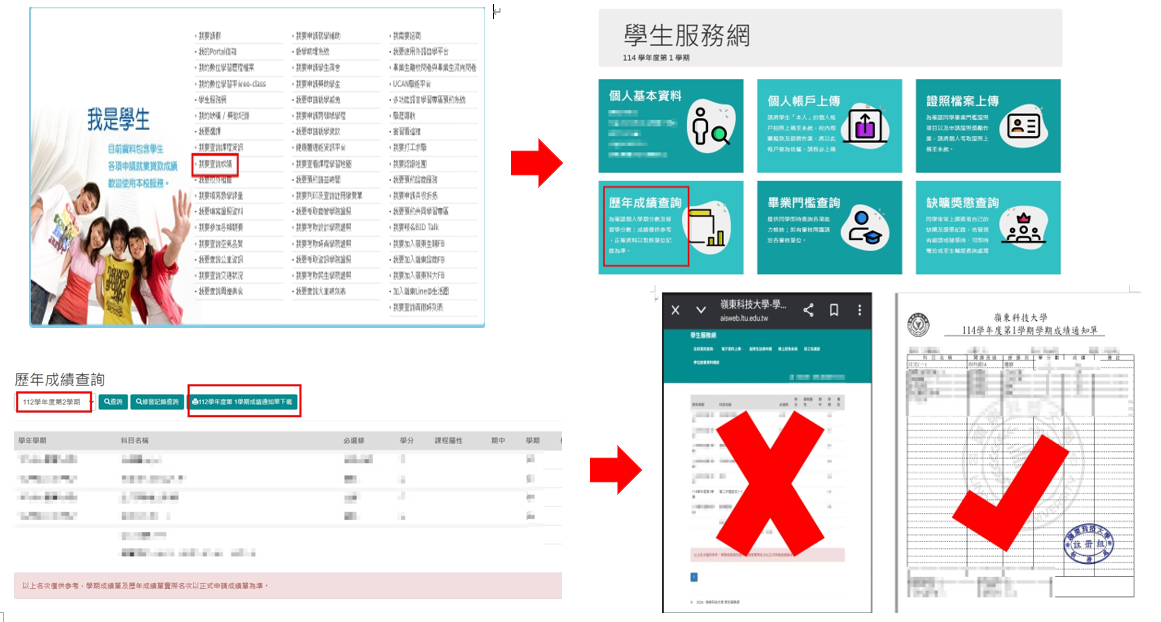This screenshot has height=622, width=1161.
Task: Tap the bookmark icon in mobile browser
Action: (x=833, y=310)
